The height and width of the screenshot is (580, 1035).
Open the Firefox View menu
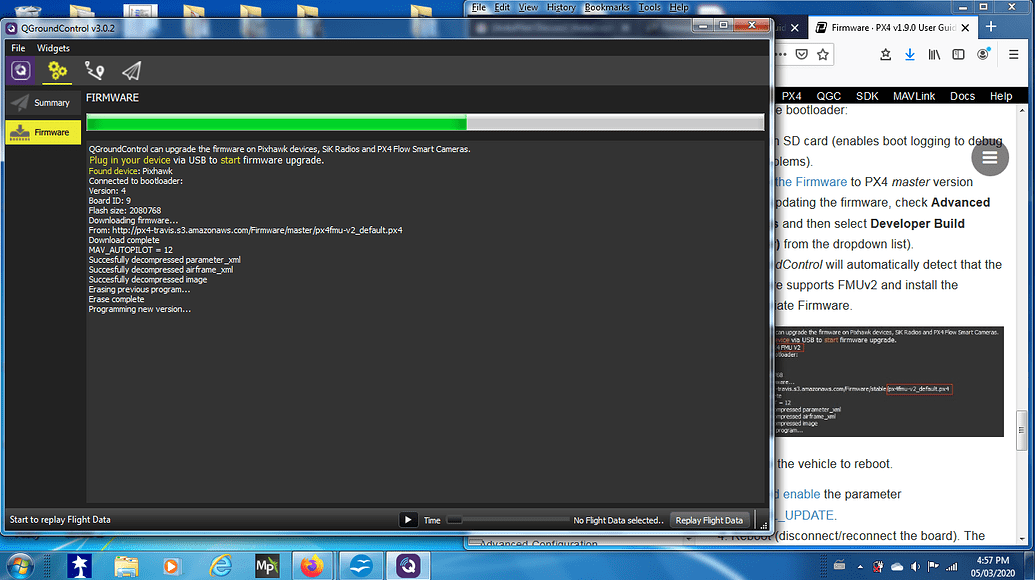(528, 7)
